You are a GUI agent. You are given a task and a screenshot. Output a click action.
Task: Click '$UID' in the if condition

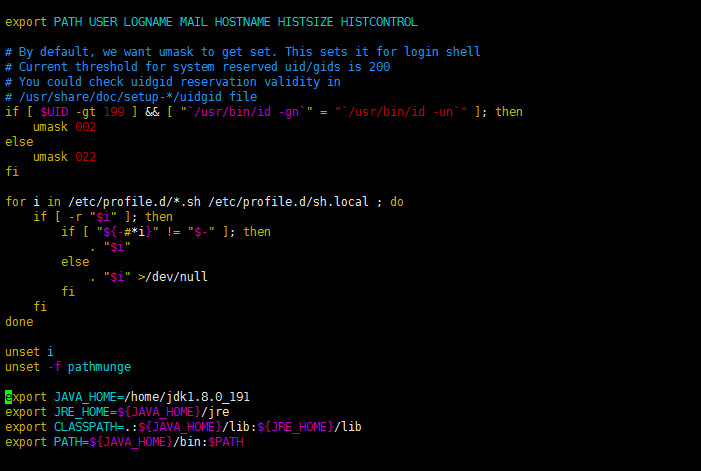(54, 112)
